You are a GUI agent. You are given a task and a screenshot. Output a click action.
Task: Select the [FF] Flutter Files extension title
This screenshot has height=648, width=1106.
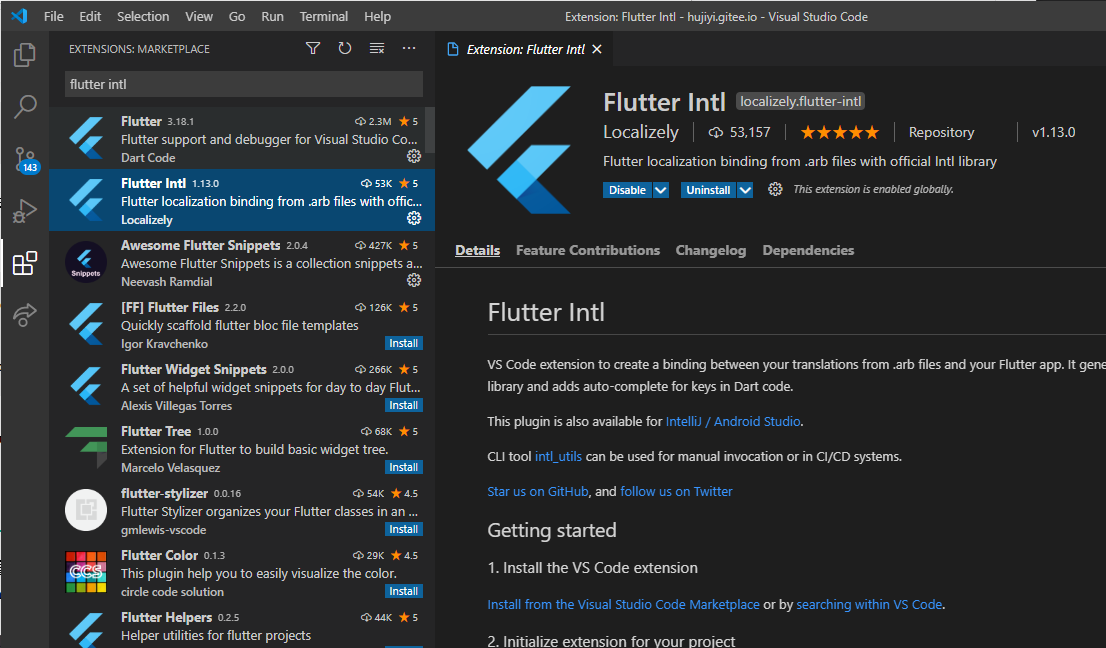coord(170,307)
